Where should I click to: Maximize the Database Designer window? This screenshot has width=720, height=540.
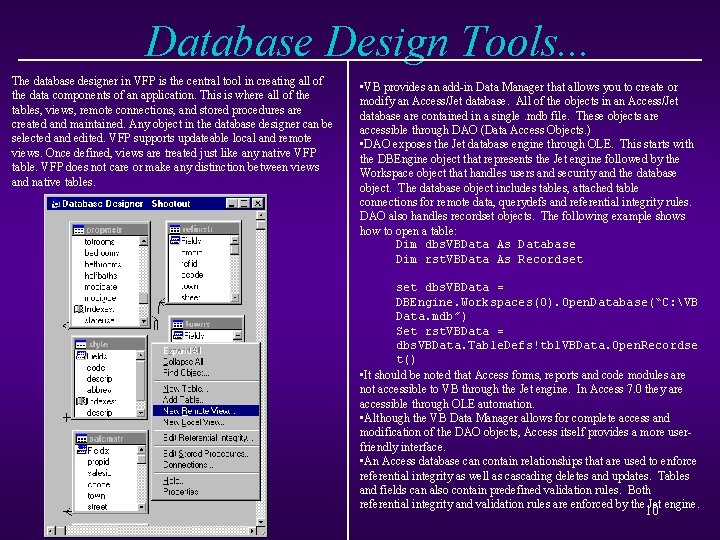tap(244, 203)
